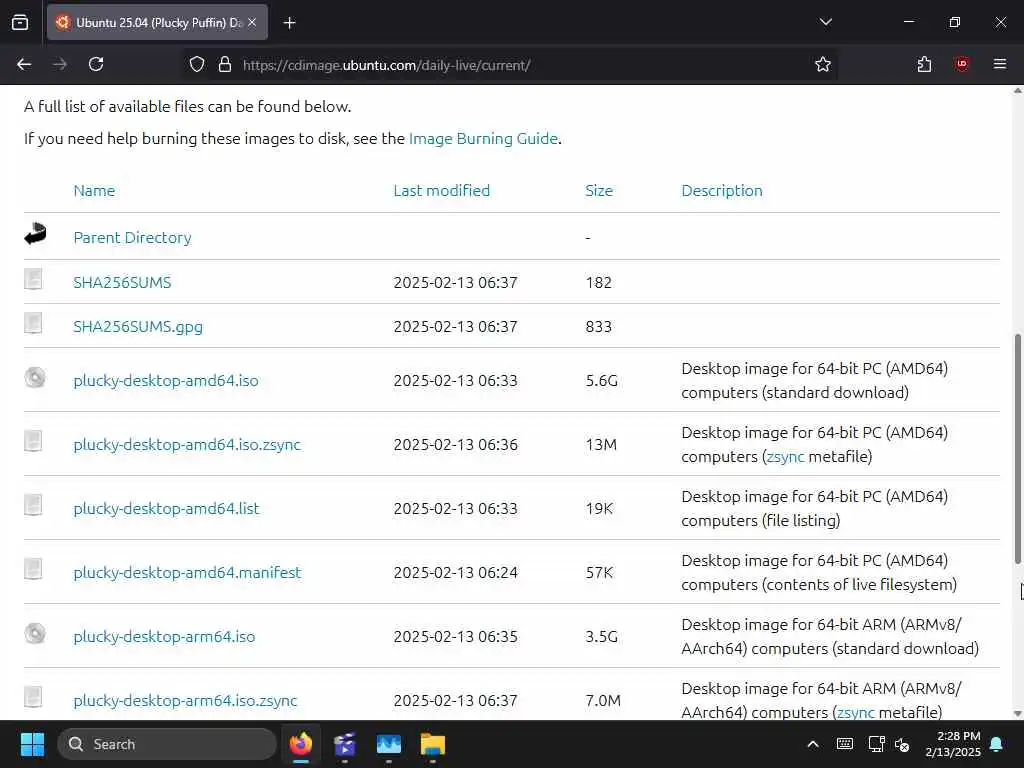Open a new tab with the plus button
The image size is (1024, 768).
click(289, 23)
